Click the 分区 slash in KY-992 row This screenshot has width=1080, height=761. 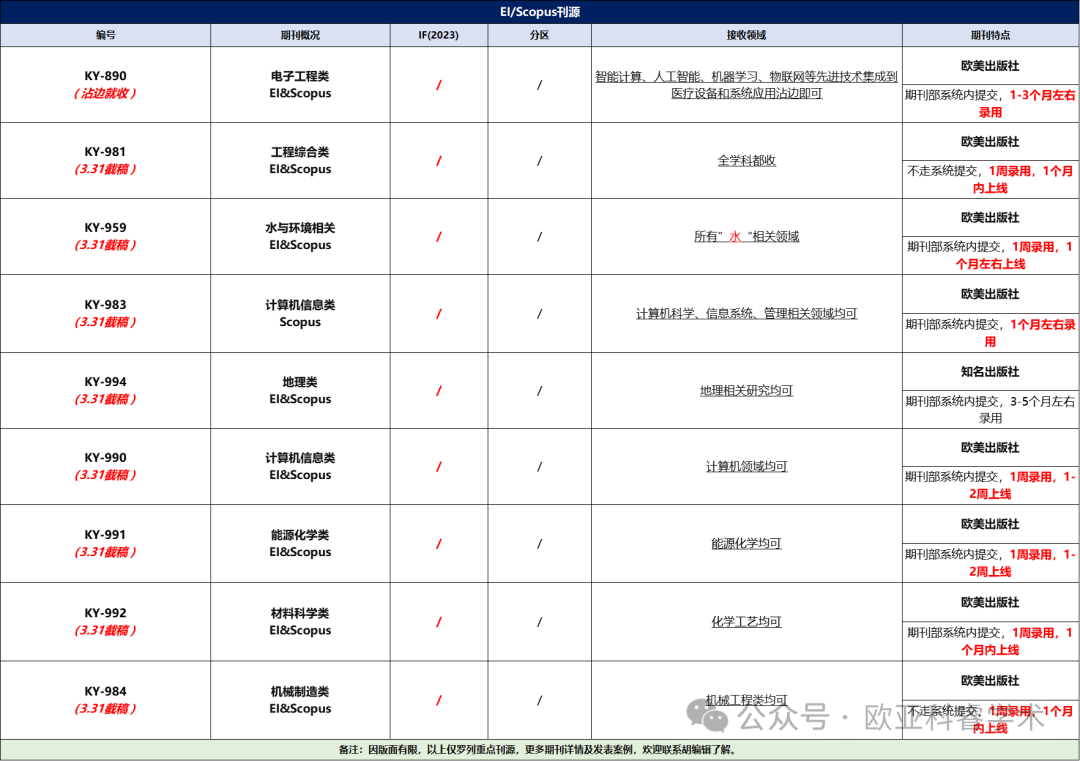[539, 622]
